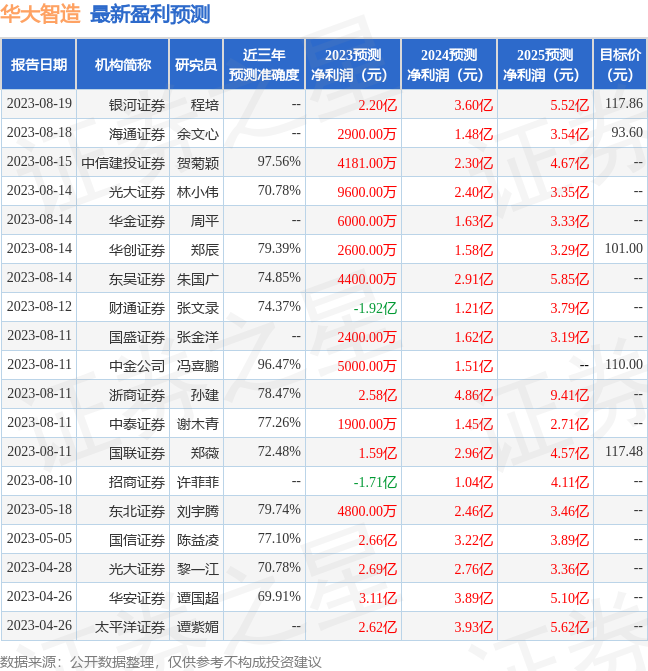Click the date 2023-05-18
The height and width of the screenshot is (671, 648).
pyautogui.click(x=39, y=510)
